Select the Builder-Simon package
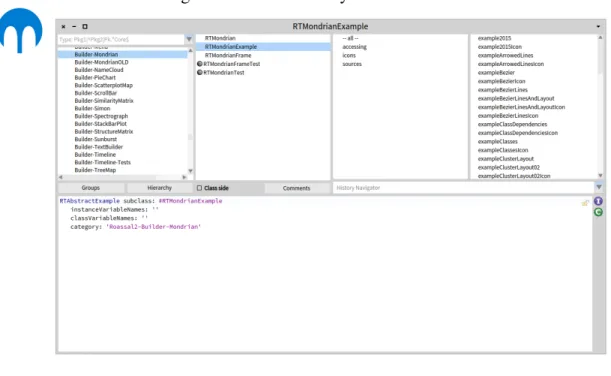Viewport: 611px width, 376px height. (92, 108)
